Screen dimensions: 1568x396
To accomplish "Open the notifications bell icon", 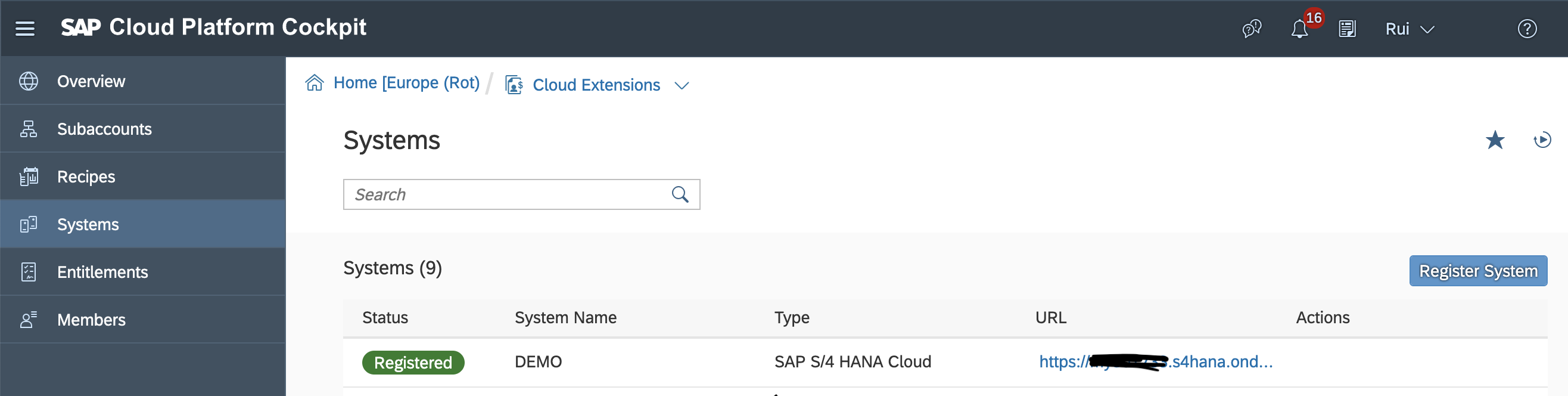I will pyautogui.click(x=1299, y=29).
